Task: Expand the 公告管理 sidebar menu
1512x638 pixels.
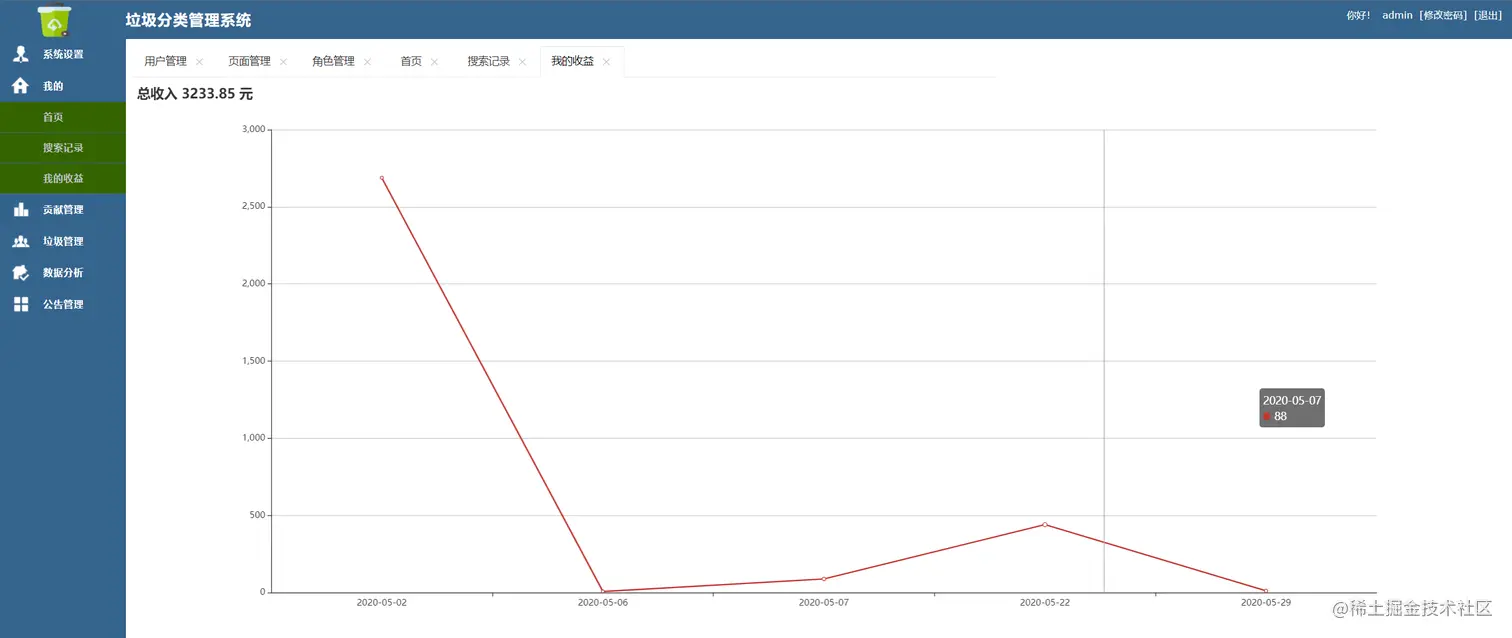Action: coord(63,304)
